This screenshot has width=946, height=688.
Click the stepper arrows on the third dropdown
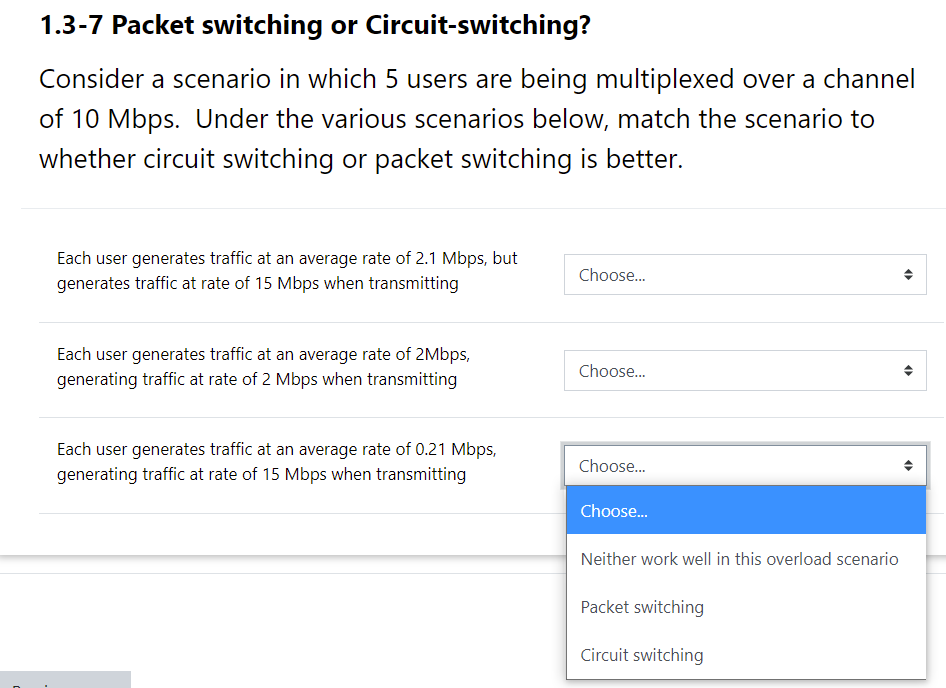(x=909, y=464)
